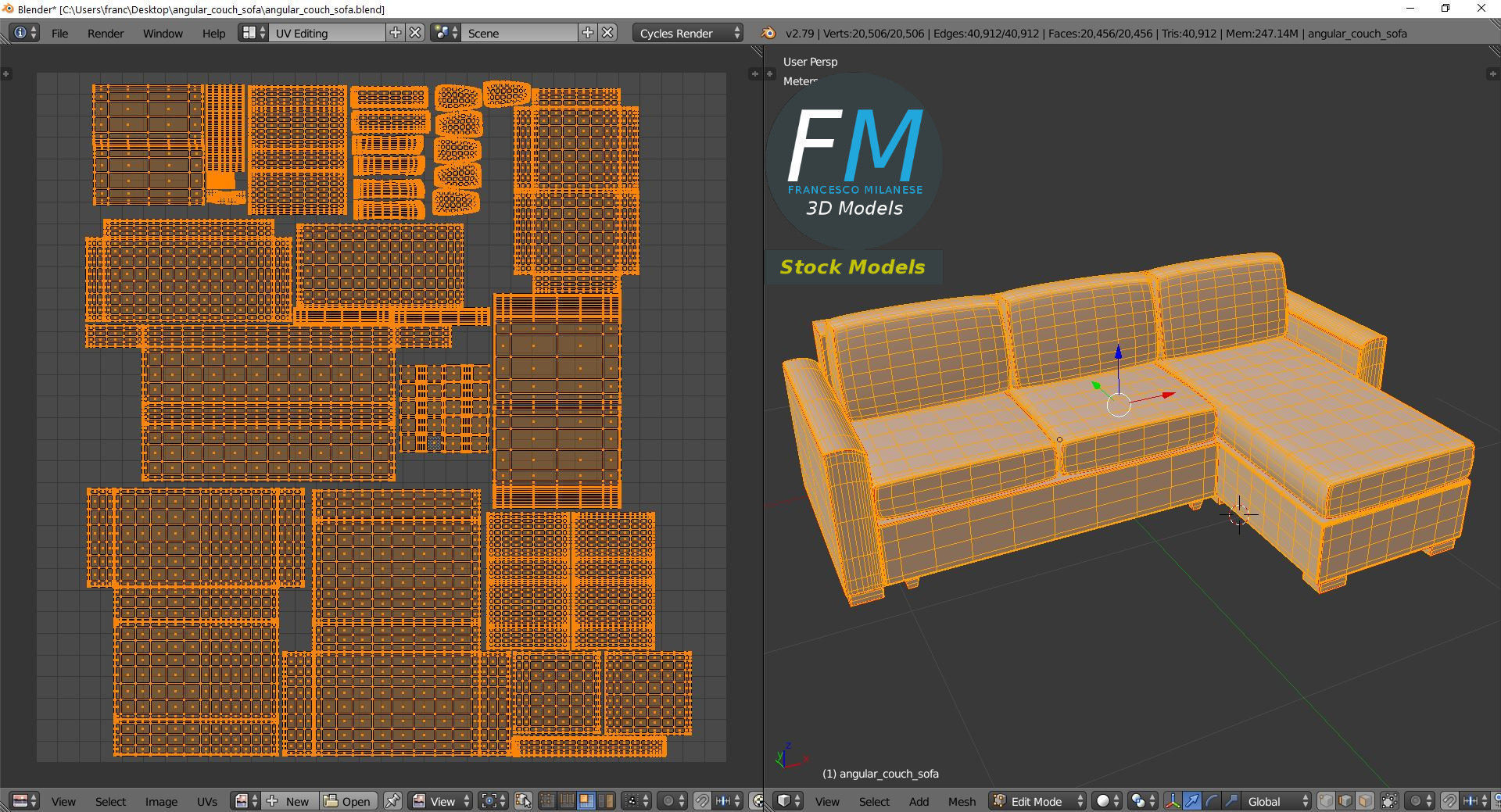Image resolution: width=1501 pixels, height=812 pixels.
Task: Open the 3D pivot point selector
Action: click(x=1142, y=801)
